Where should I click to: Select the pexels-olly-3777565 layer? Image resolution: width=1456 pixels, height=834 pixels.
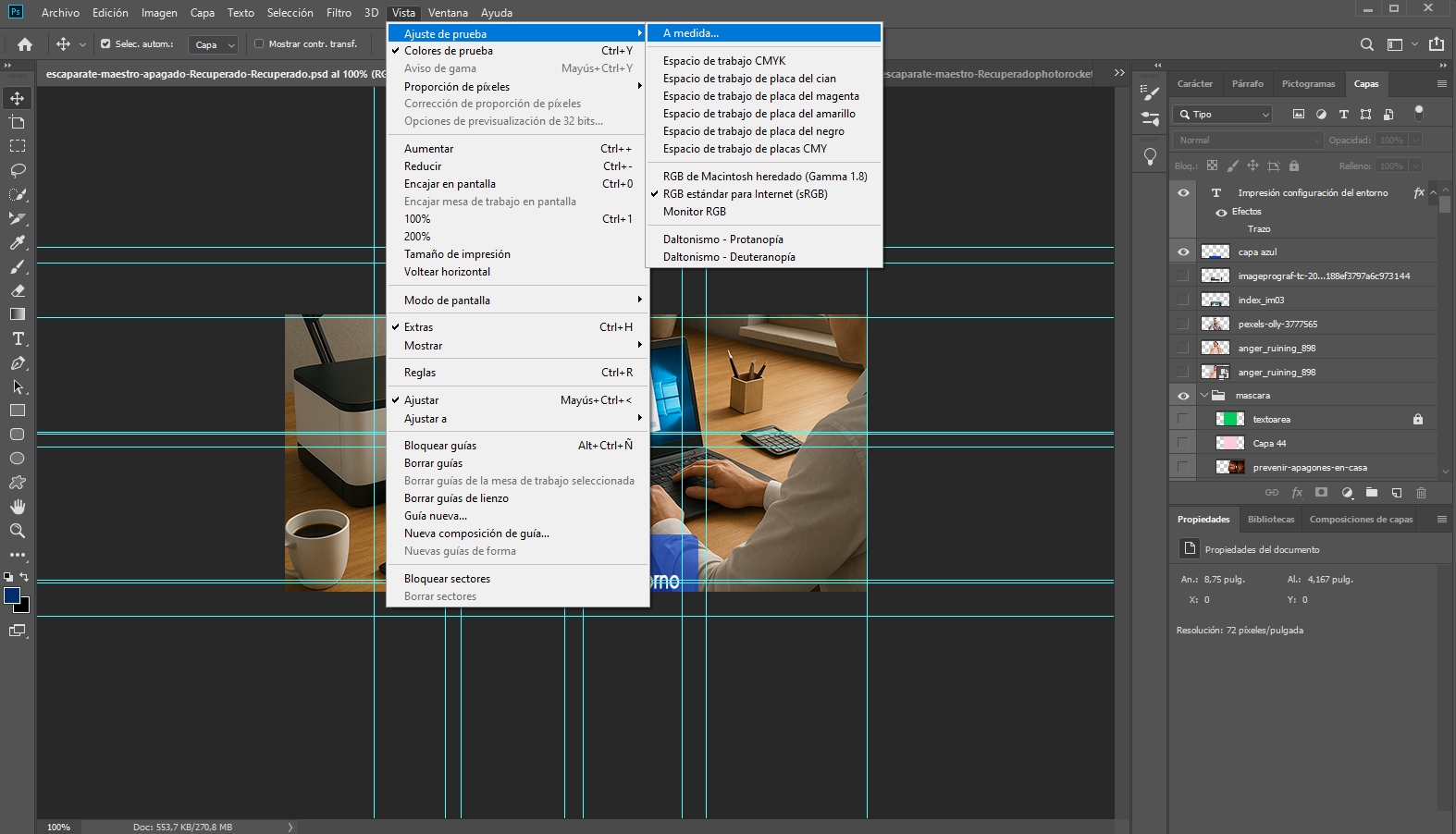(x=1277, y=325)
